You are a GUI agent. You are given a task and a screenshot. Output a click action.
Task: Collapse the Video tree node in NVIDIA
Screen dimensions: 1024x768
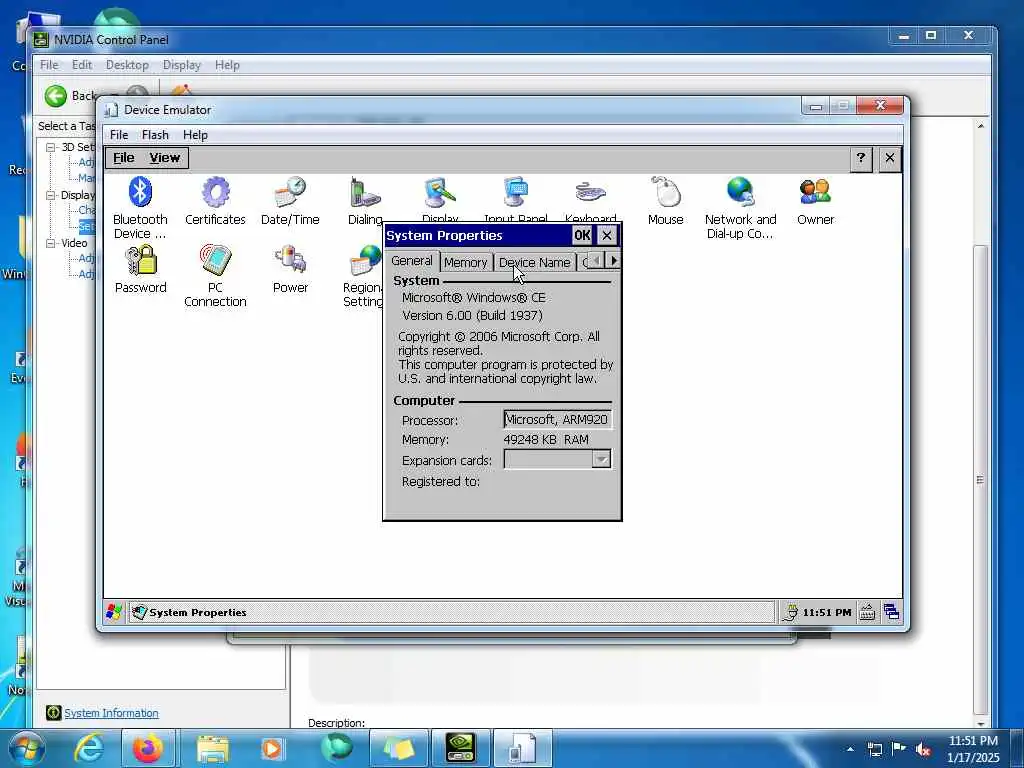click(51, 243)
